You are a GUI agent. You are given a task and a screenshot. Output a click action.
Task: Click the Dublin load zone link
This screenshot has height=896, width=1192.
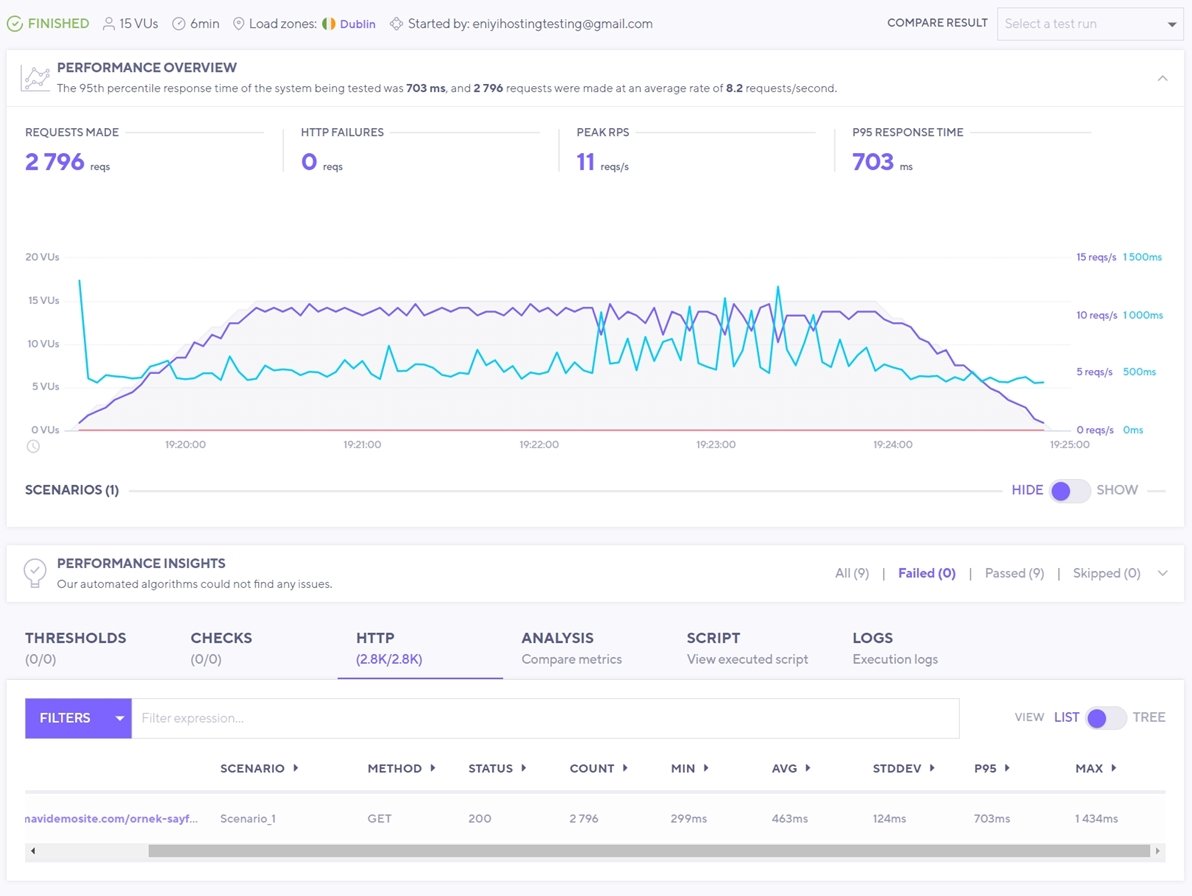click(357, 24)
